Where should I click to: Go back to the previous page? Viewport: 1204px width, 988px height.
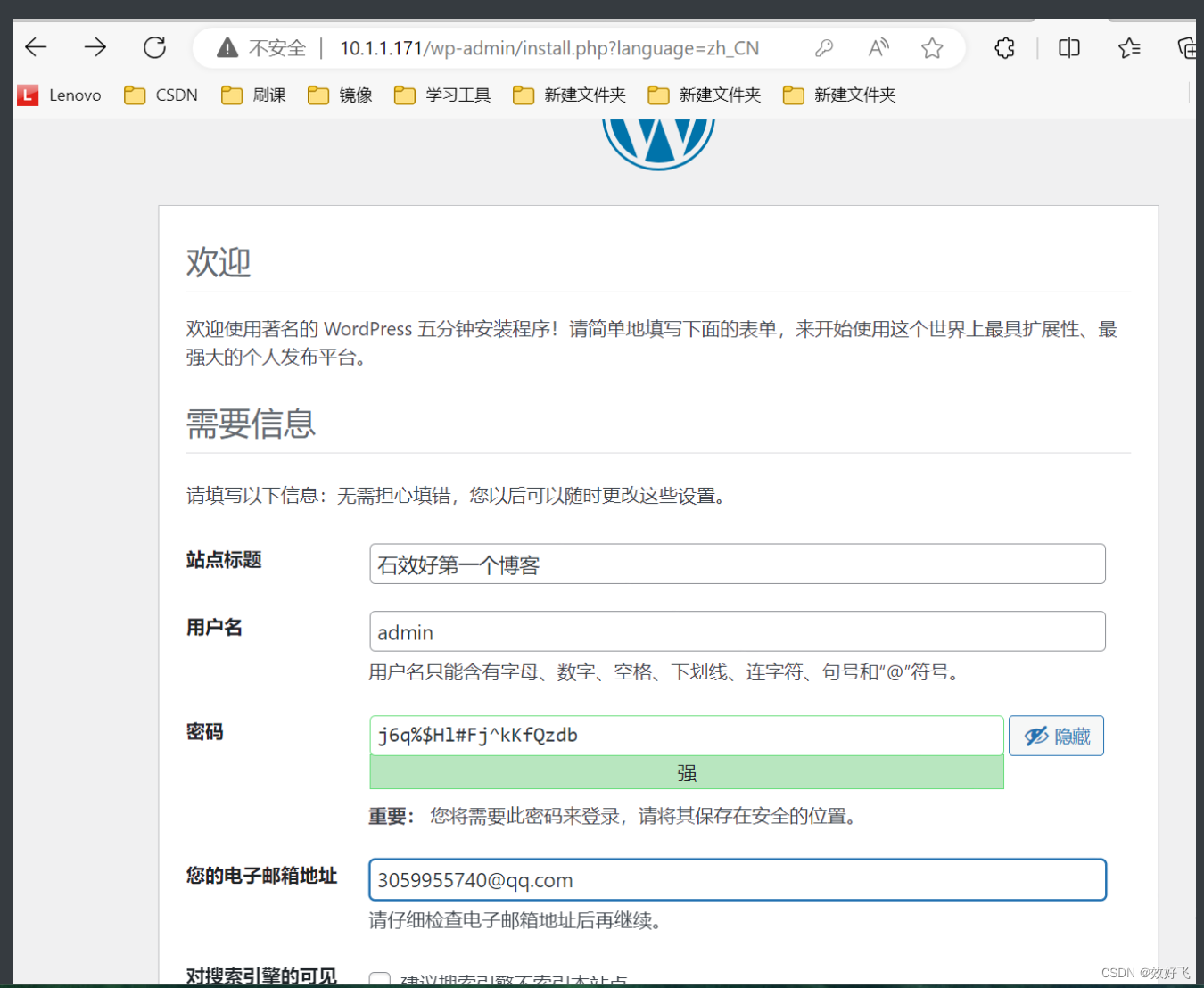(36, 47)
